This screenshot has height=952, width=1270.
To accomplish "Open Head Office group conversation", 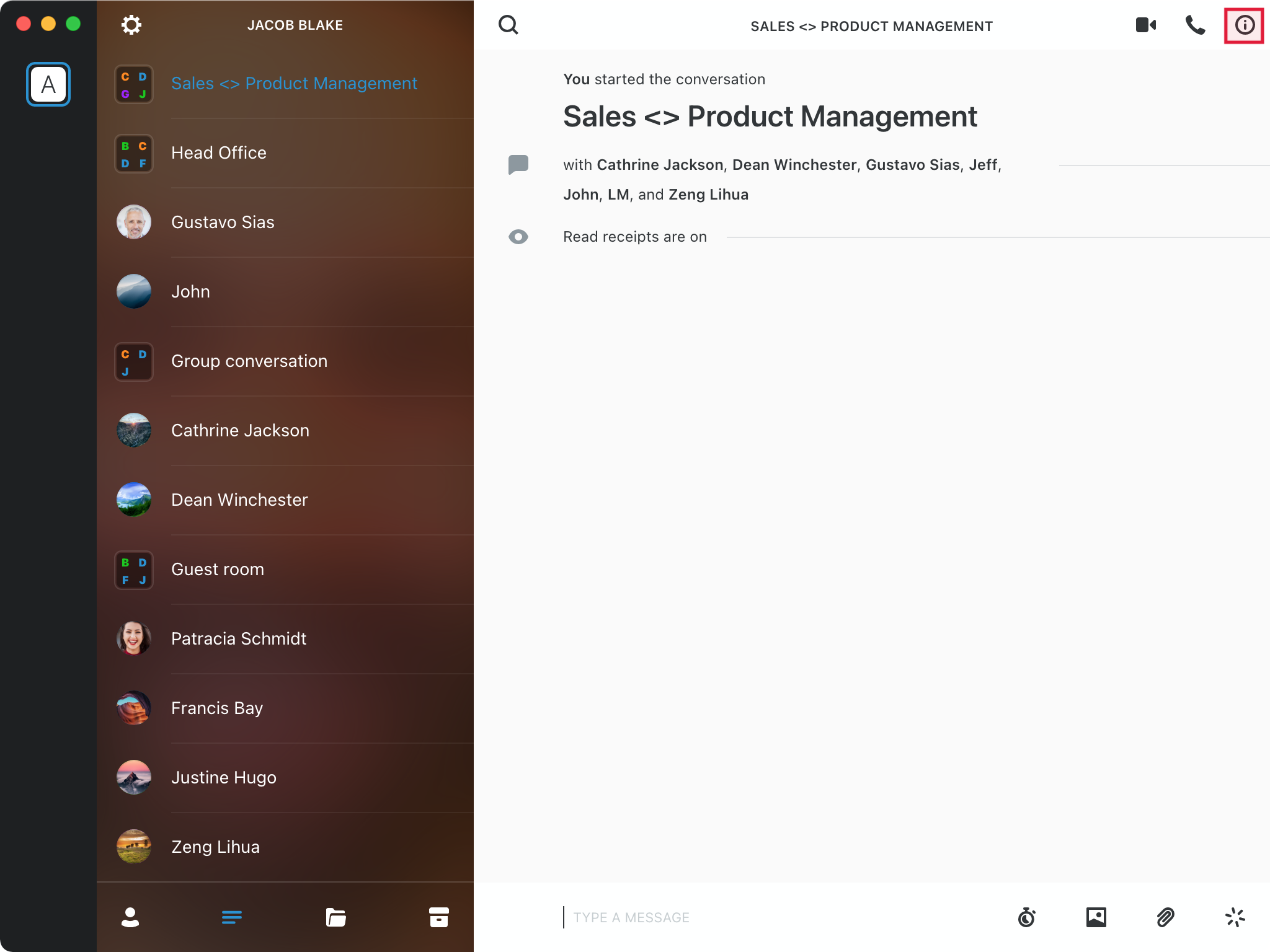I will pyautogui.click(x=285, y=153).
